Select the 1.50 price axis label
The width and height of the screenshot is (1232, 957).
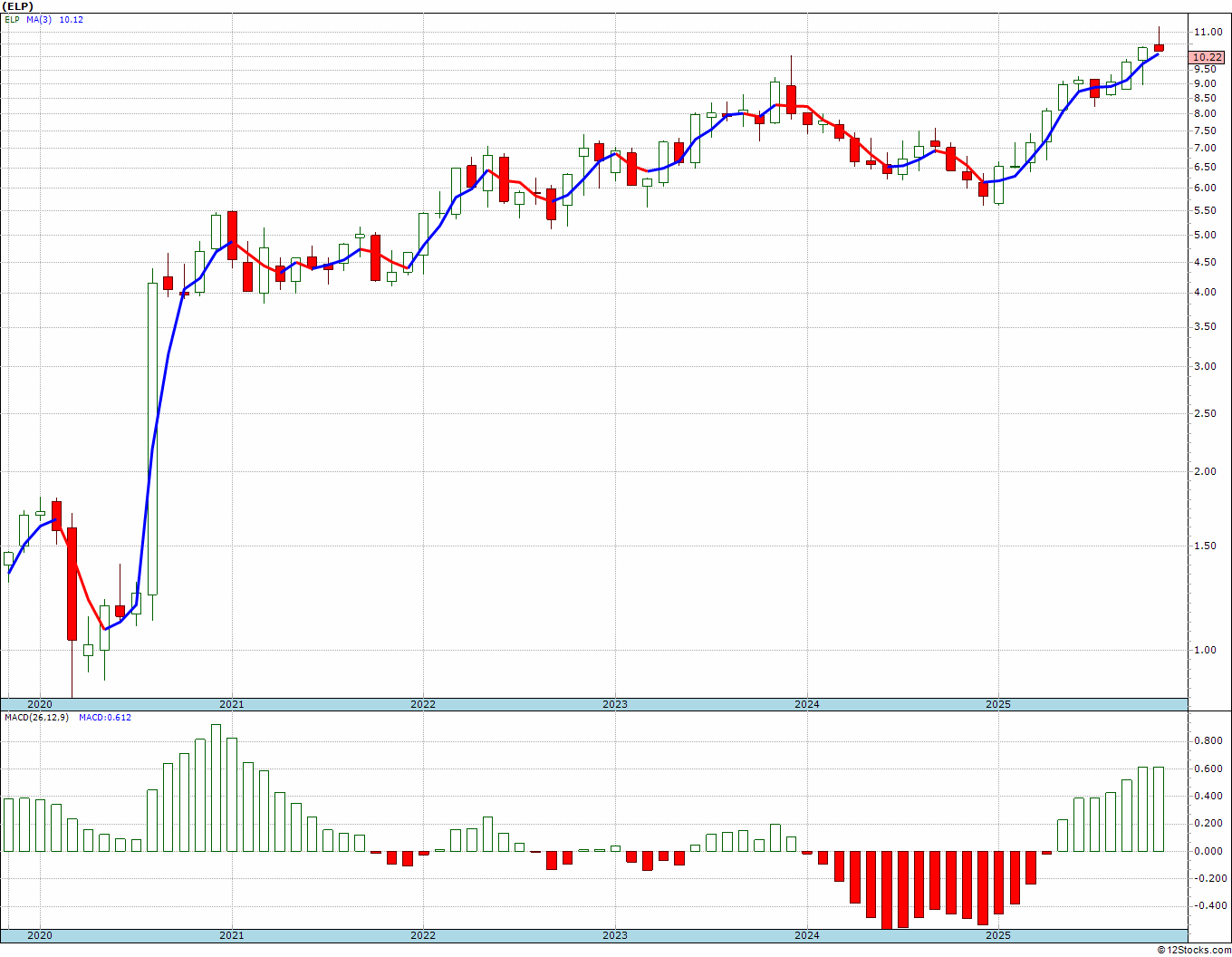[x=1205, y=546]
